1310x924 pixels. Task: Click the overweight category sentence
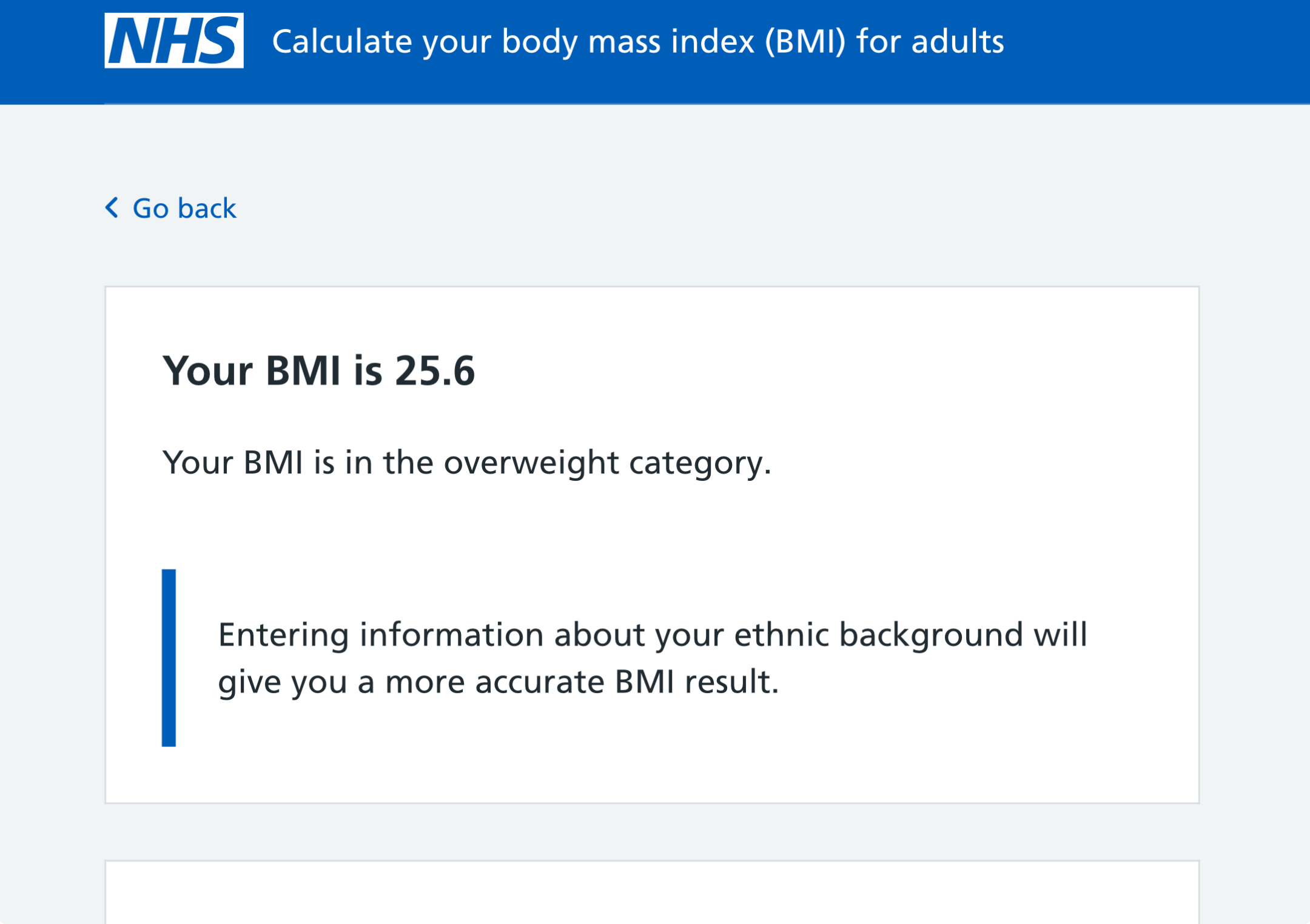(466, 463)
